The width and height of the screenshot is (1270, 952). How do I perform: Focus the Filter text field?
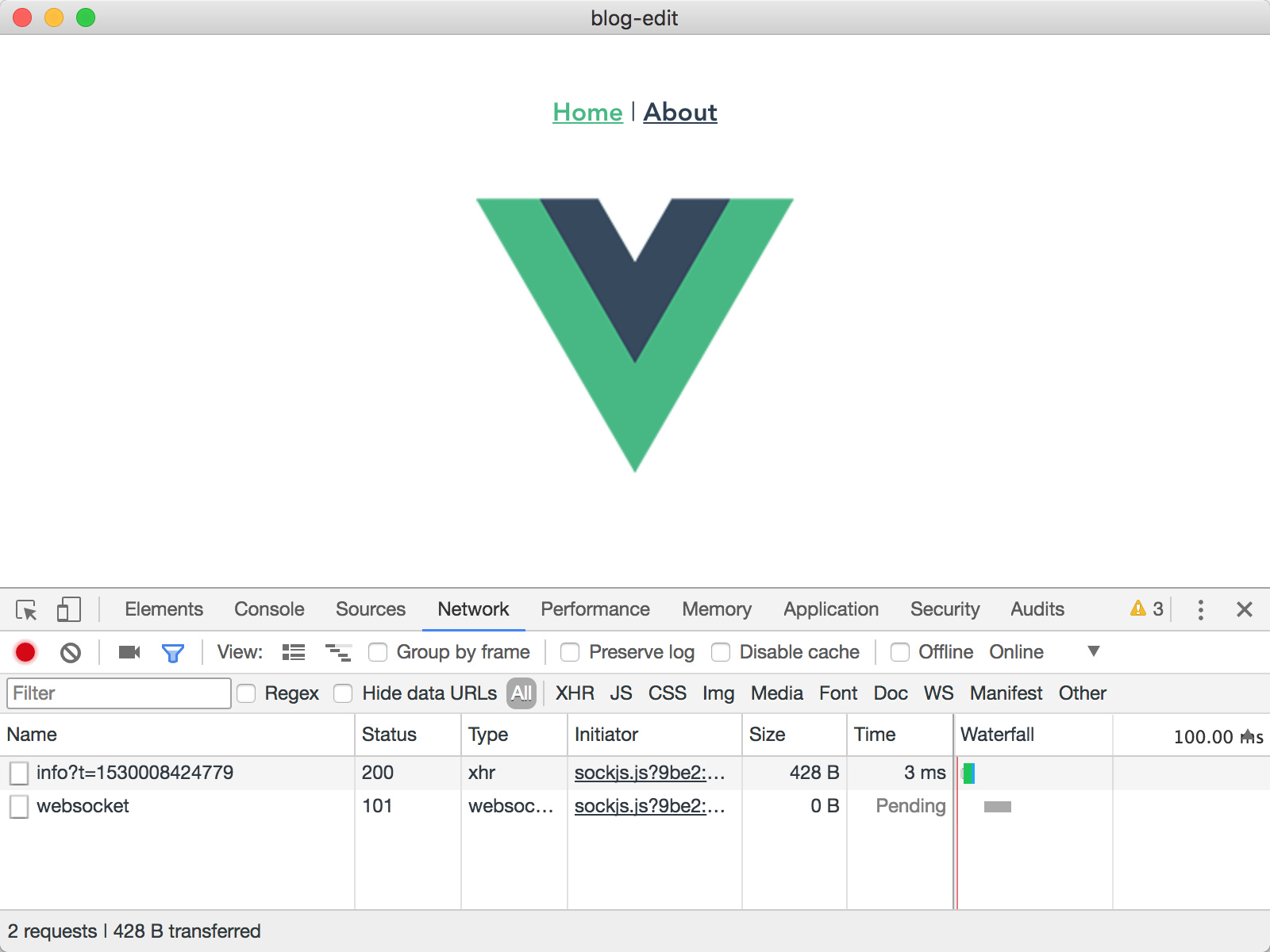pos(119,693)
